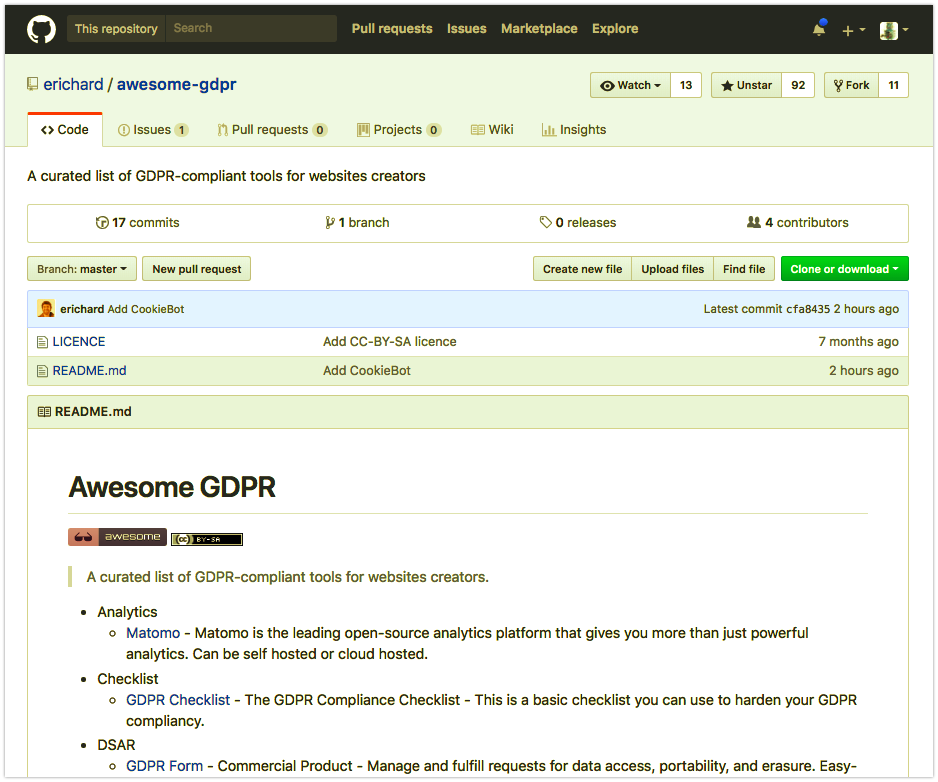Open latest commit message Add CookieBot

146,309
